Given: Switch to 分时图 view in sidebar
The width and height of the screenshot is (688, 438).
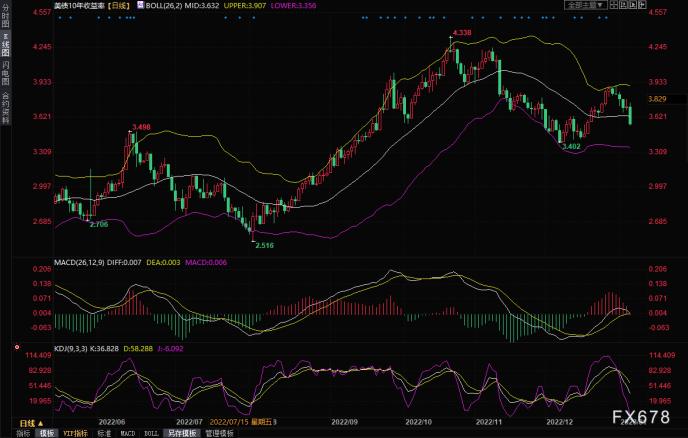Looking at the screenshot, I should click(x=5, y=15).
